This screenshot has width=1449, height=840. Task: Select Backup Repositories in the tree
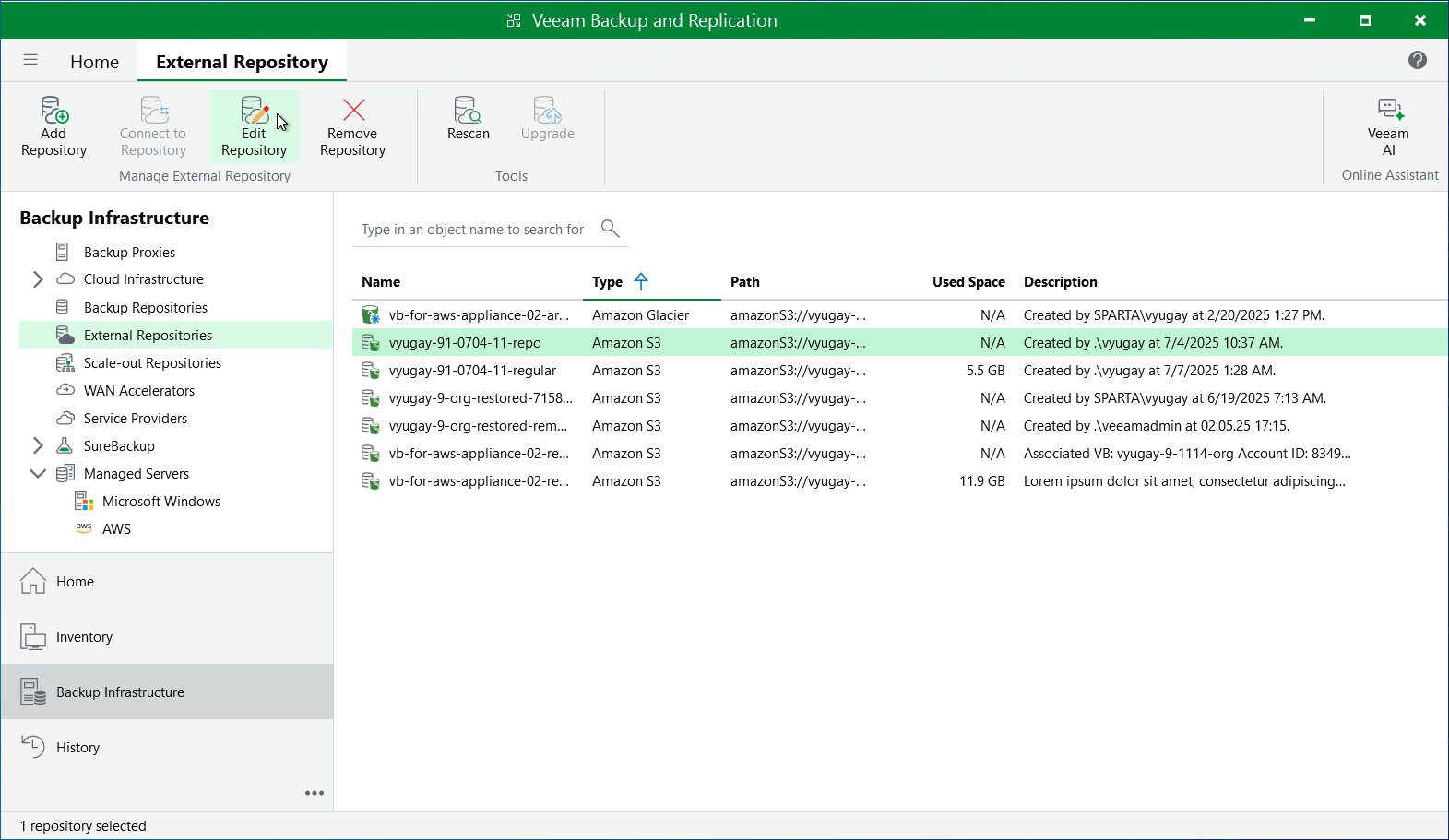tap(146, 308)
